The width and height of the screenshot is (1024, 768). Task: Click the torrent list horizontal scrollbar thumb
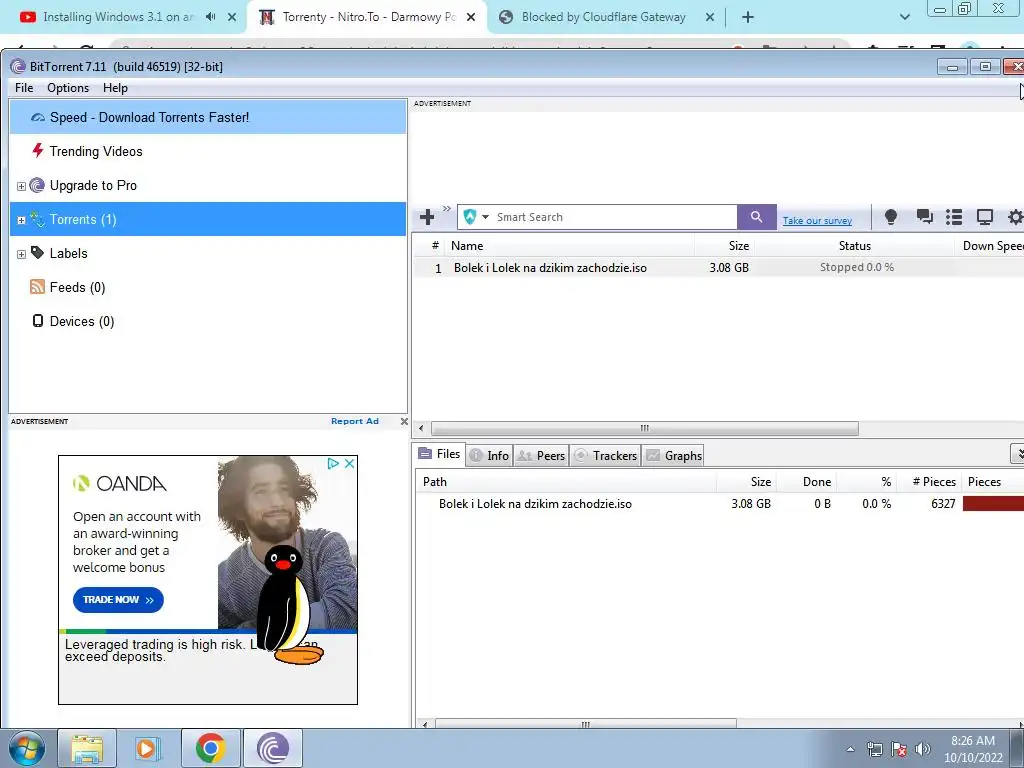[645, 428]
